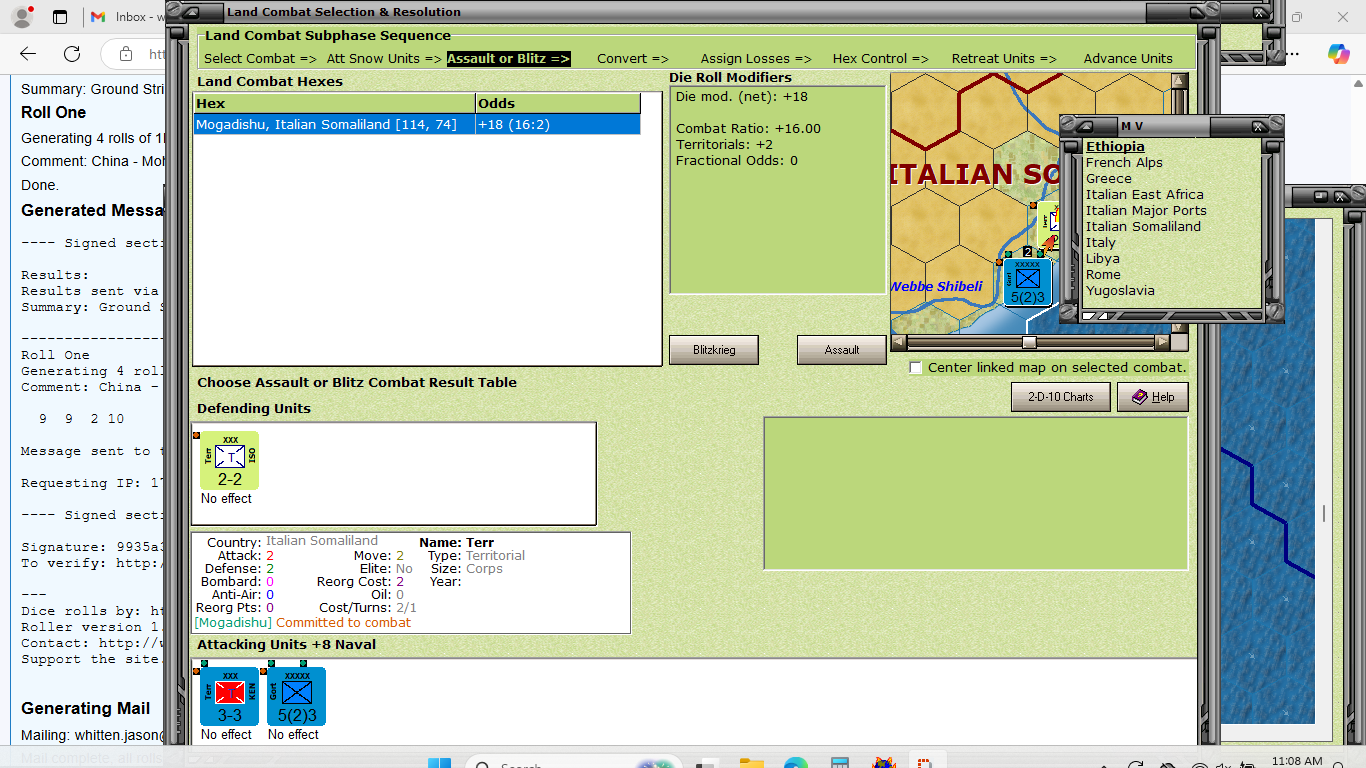This screenshot has width=1366, height=768.
Task: Select Italian Somaliland in the M V list
Action: coord(1143,227)
